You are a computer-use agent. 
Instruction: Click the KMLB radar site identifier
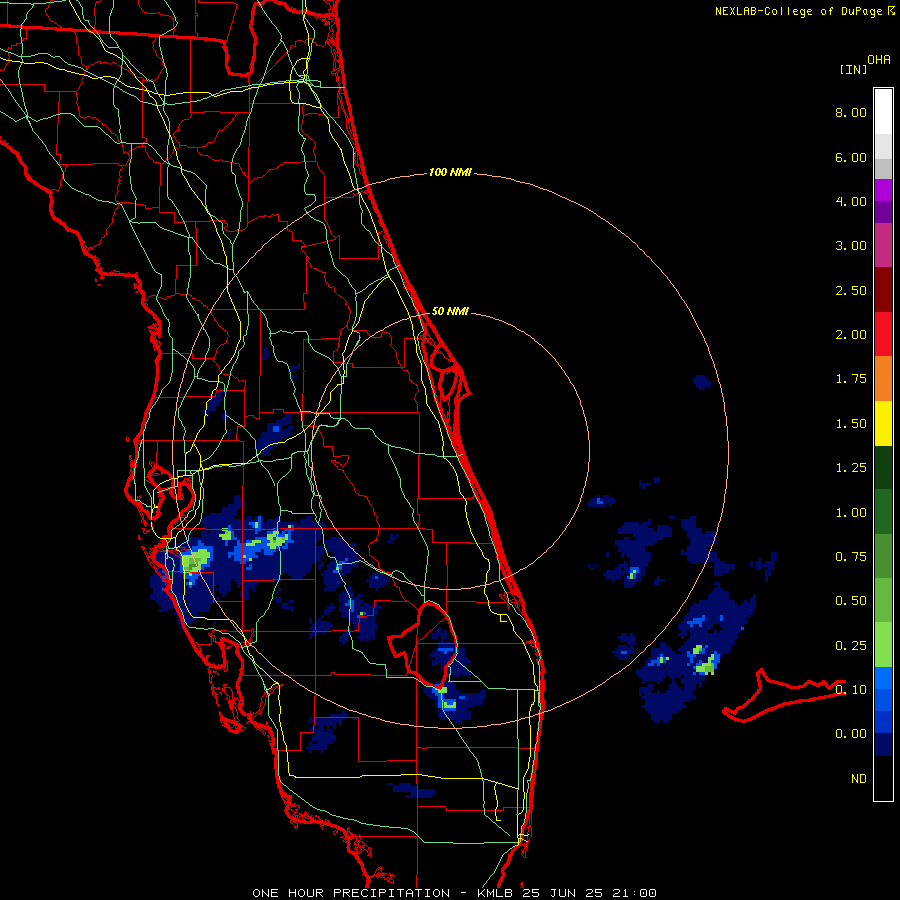495,893
